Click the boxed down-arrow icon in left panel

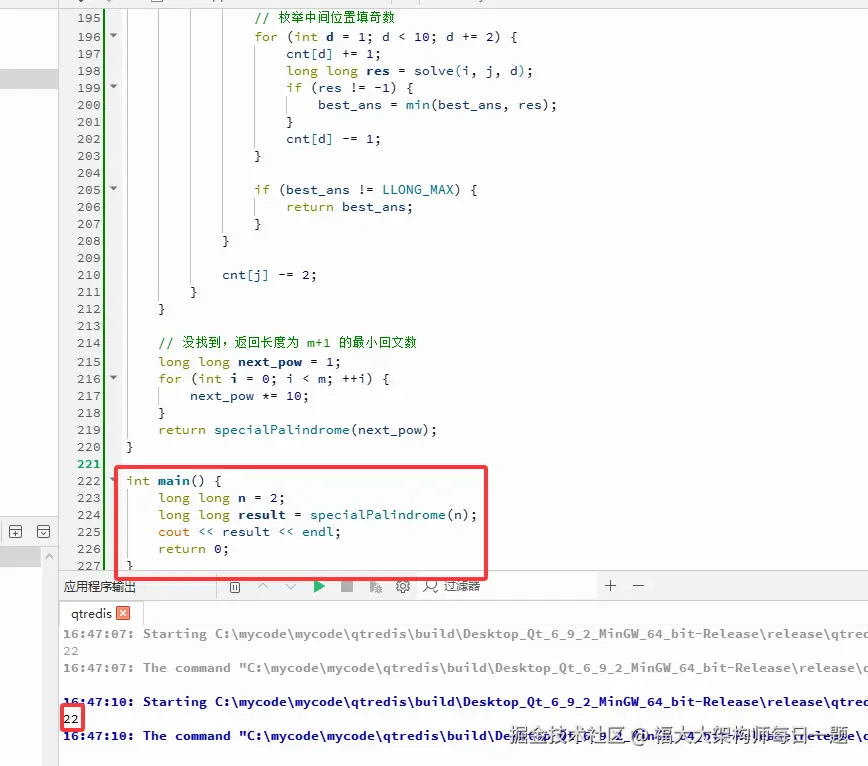pos(43,532)
